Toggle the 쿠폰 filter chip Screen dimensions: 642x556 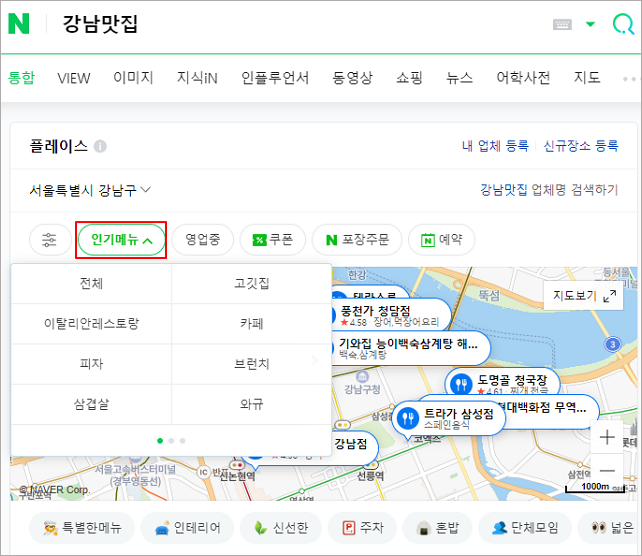tap(272, 240)
